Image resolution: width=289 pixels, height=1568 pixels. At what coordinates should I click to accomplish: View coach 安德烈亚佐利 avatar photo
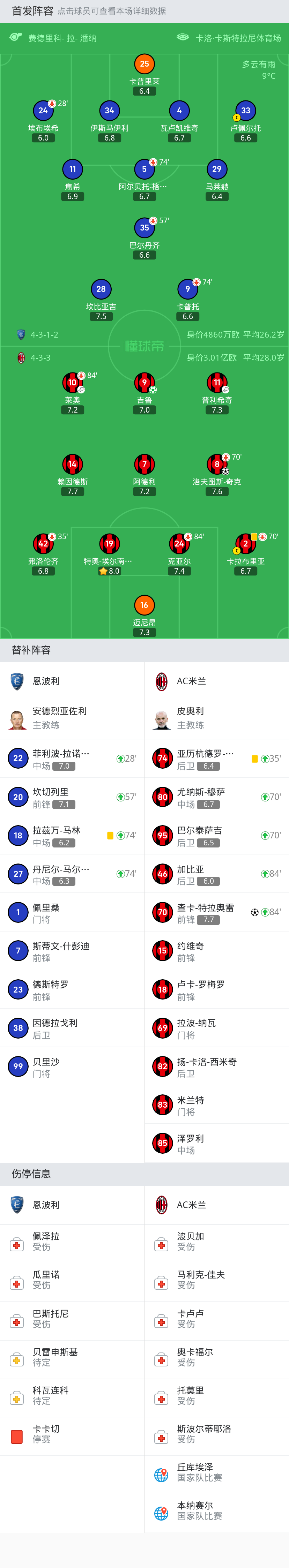18,719
